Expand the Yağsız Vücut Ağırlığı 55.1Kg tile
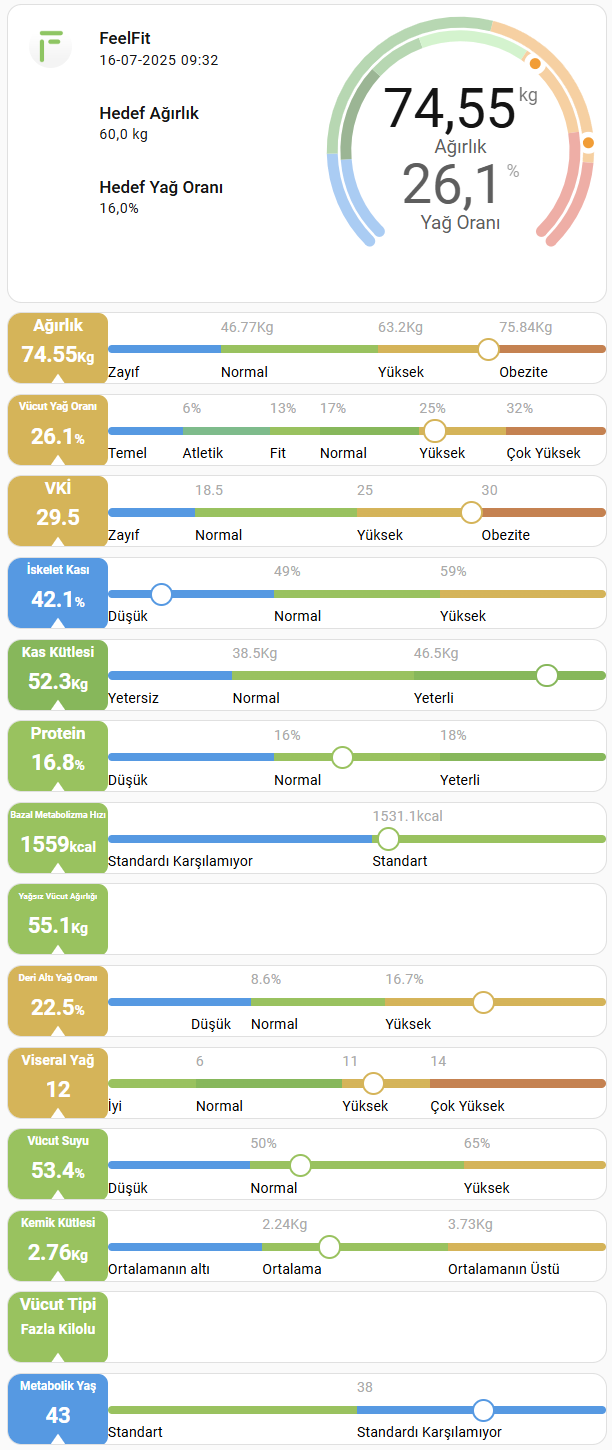The image size is (612, 1450). (x=58, y=918)
